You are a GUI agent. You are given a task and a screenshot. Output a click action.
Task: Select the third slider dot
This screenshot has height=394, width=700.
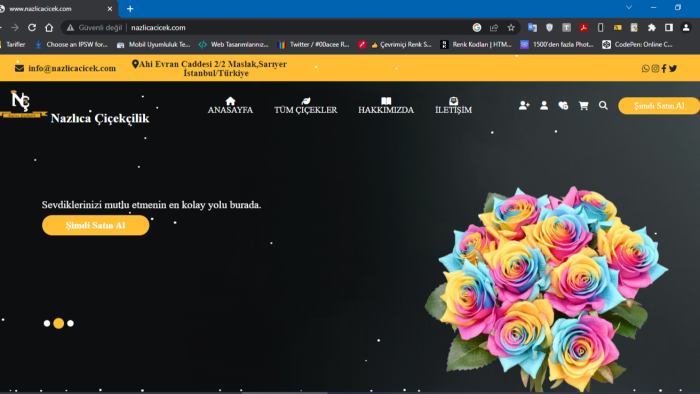(x=71, y=323)
